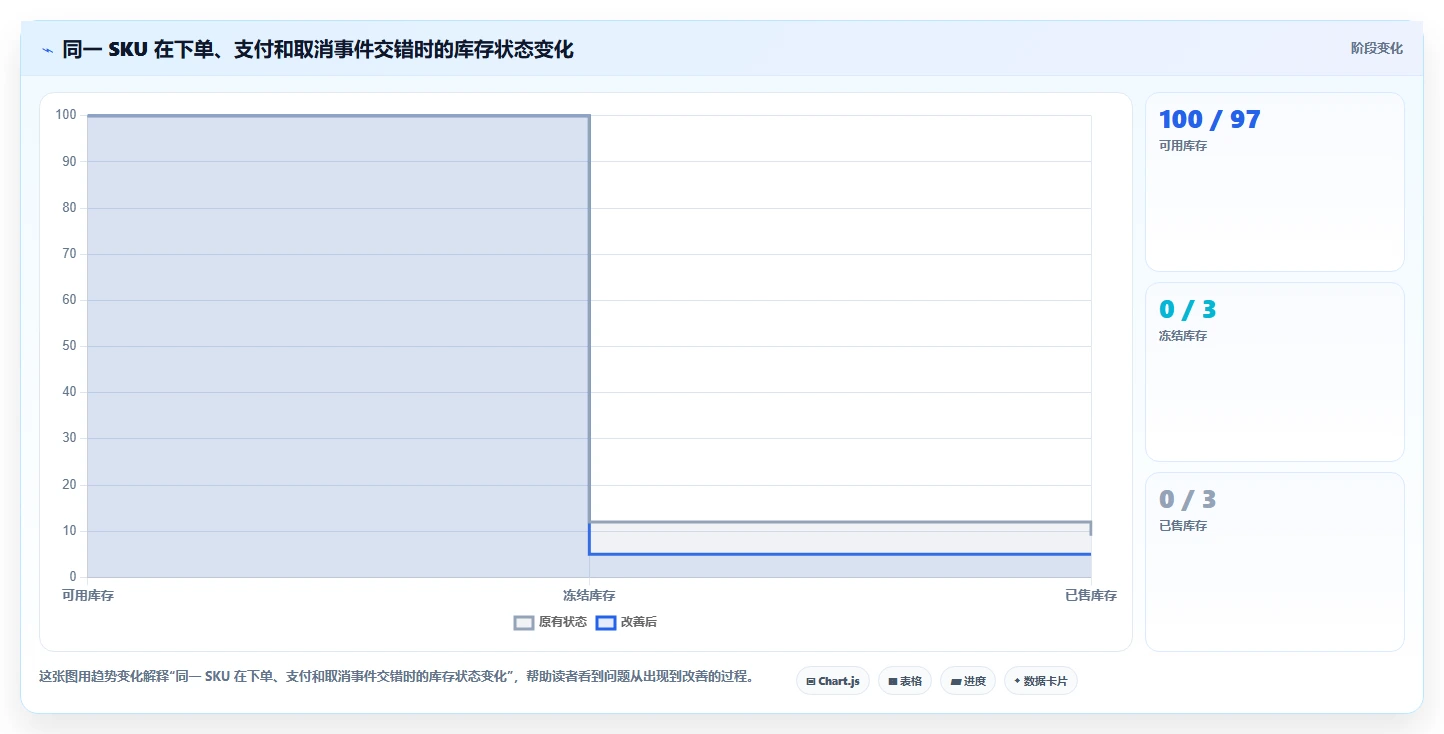Toggle the 改善后 legend item
This screenshot has height=734, width=1444.
[x=626, y=622]
